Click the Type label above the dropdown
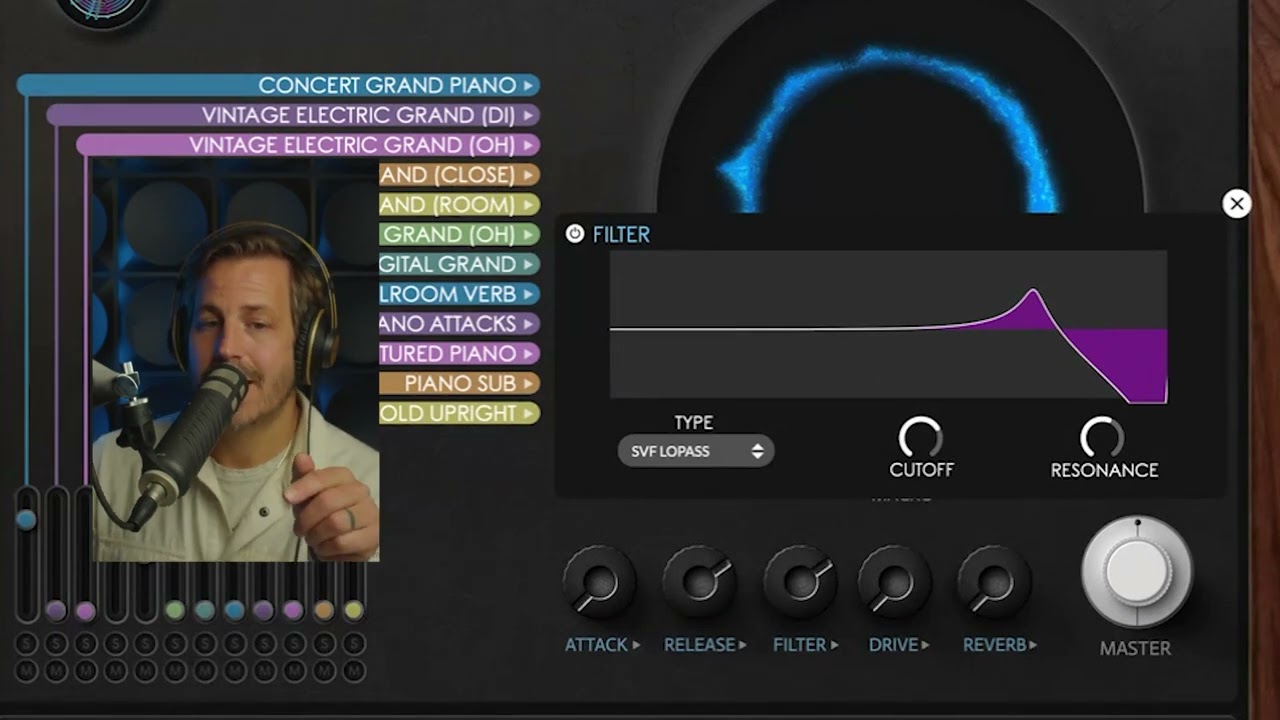1280x720 pixels. (x=694, y=423)
